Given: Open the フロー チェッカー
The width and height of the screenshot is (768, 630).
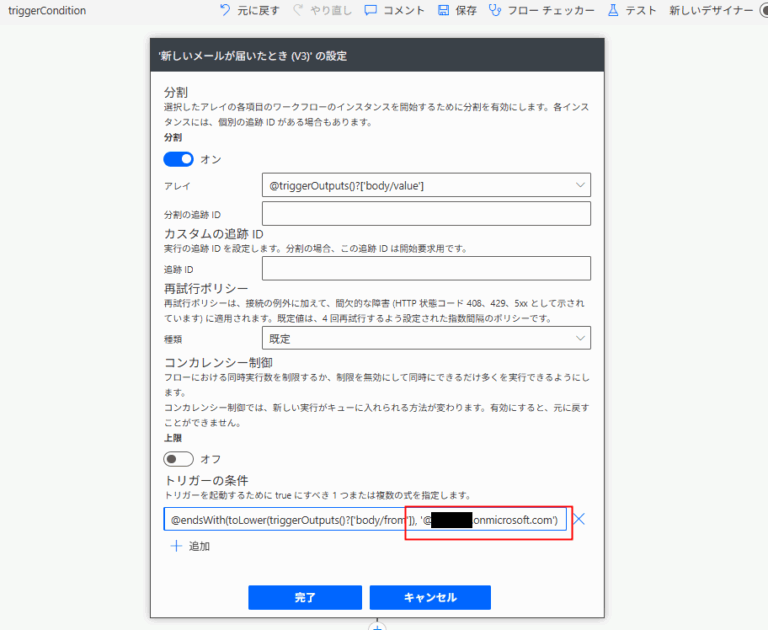Looking at the screenshot, I should [496, 10].
